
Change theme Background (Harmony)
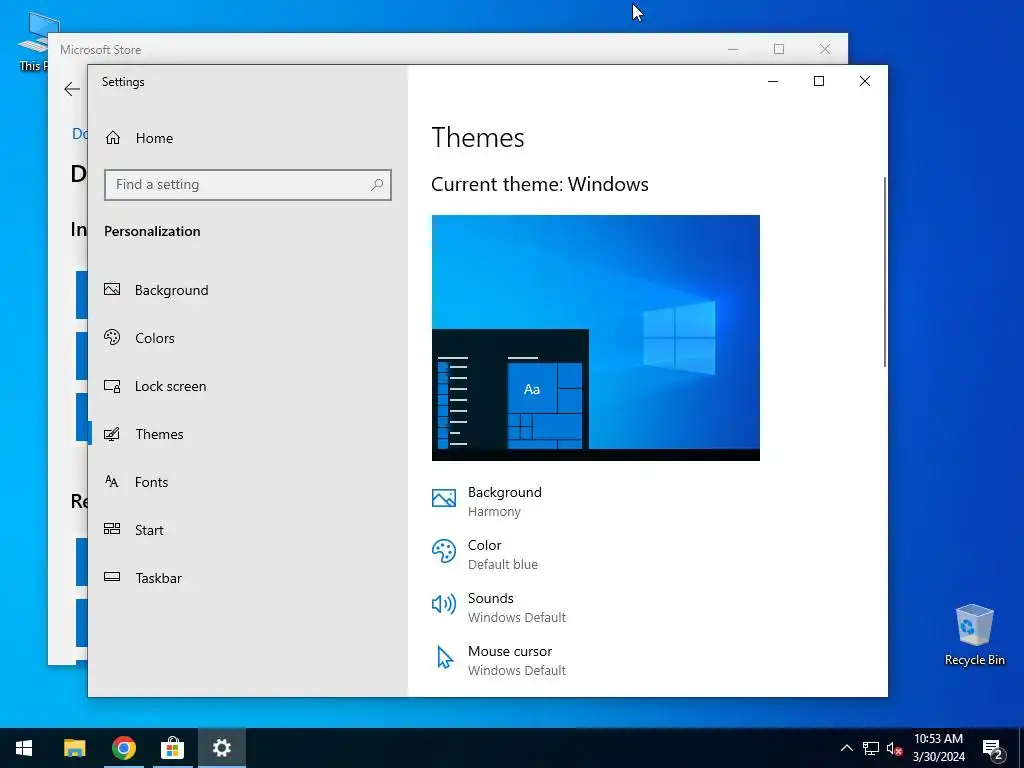[x=487, y=502]
